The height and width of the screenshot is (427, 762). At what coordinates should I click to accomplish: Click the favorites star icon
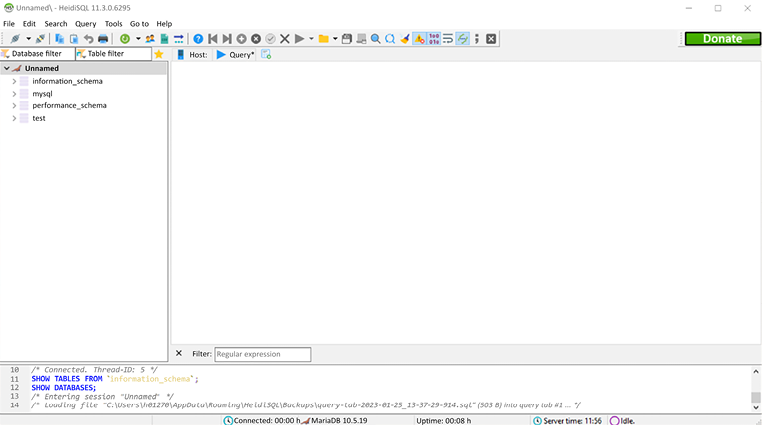point(159,54)
